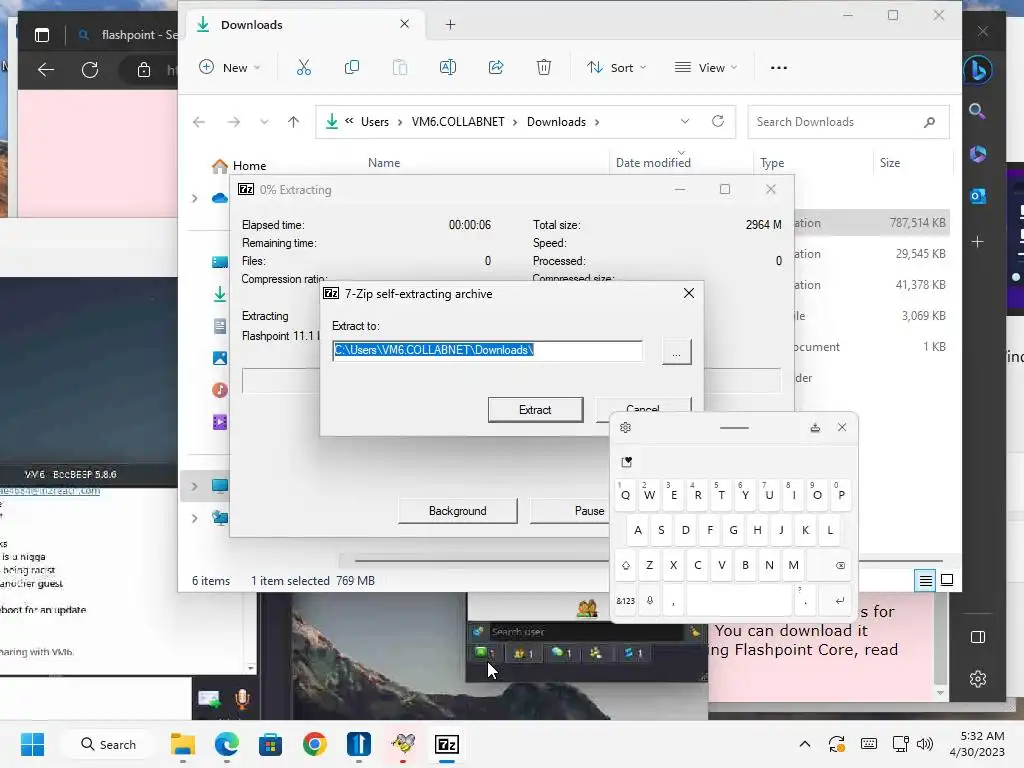Viewport: 1024px width, 768px height.
Task: Switch to Large thumbnails view icon
Action: pos(947,580)
